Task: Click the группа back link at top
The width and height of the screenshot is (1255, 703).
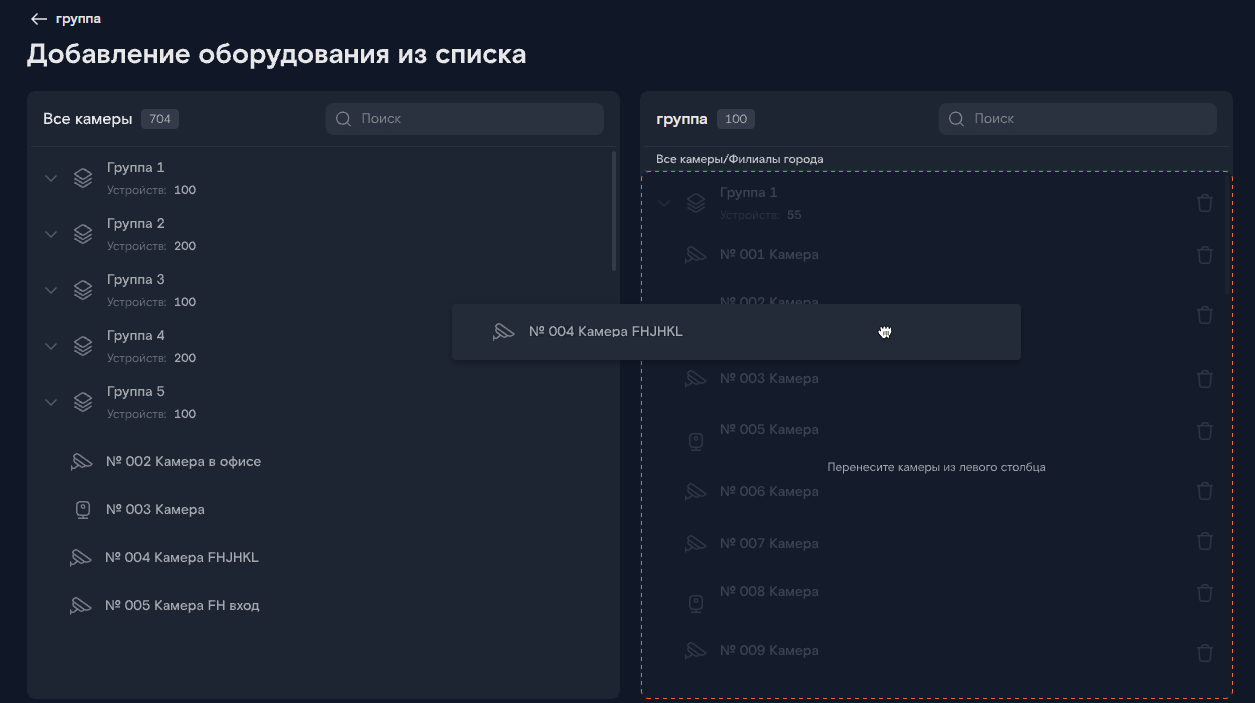Action: coord(76,19)
